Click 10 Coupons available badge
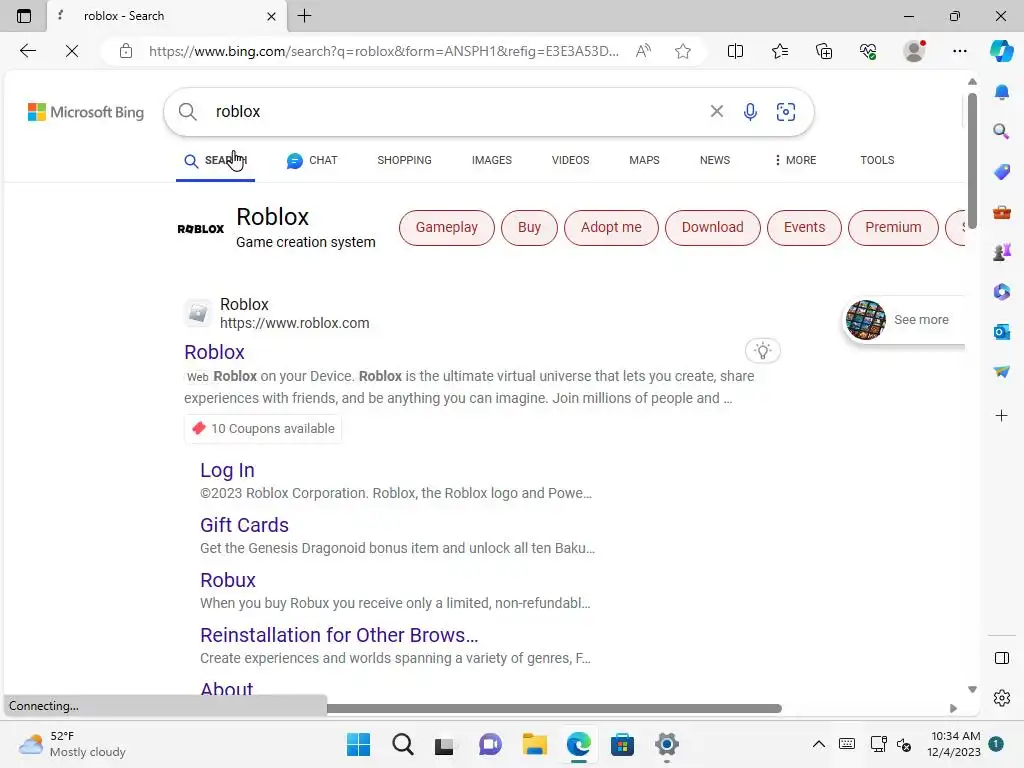The image size is (1024, 768). tap(263, 428)
